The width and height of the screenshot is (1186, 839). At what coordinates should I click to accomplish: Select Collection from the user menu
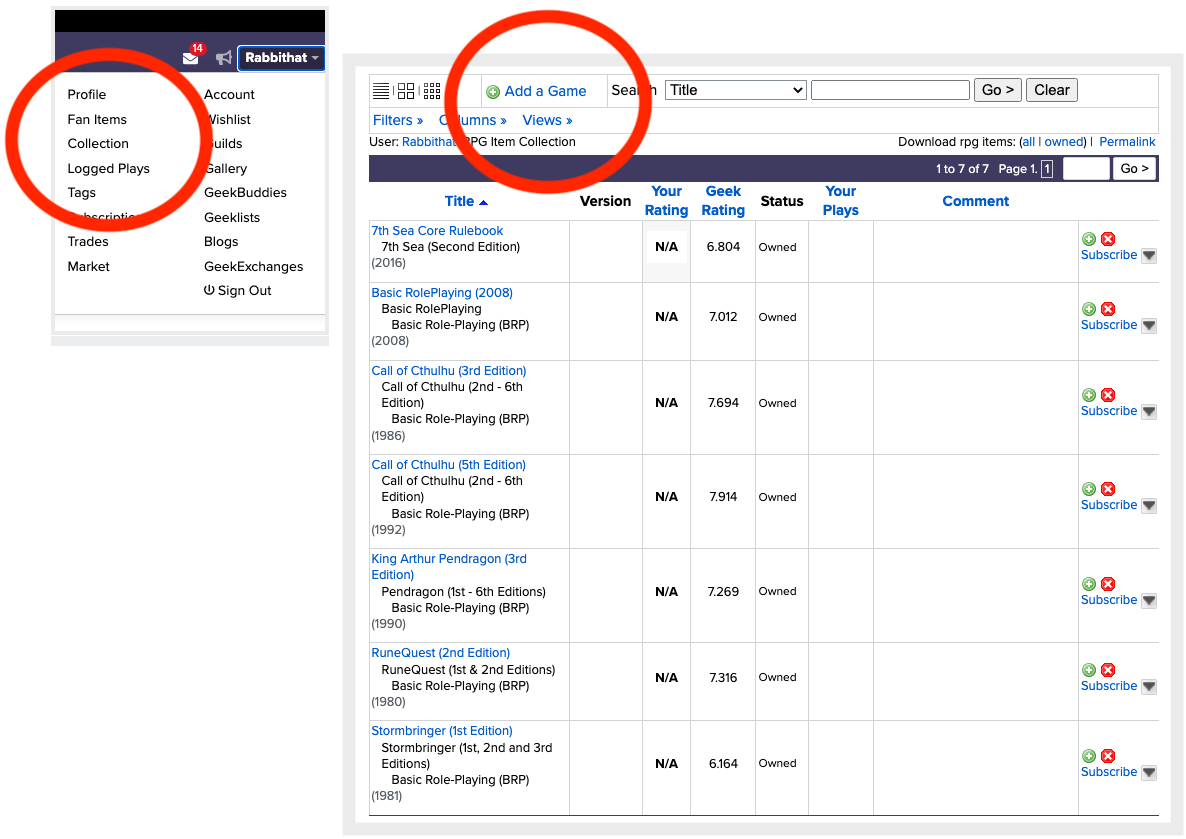click(x=98, y=143)
